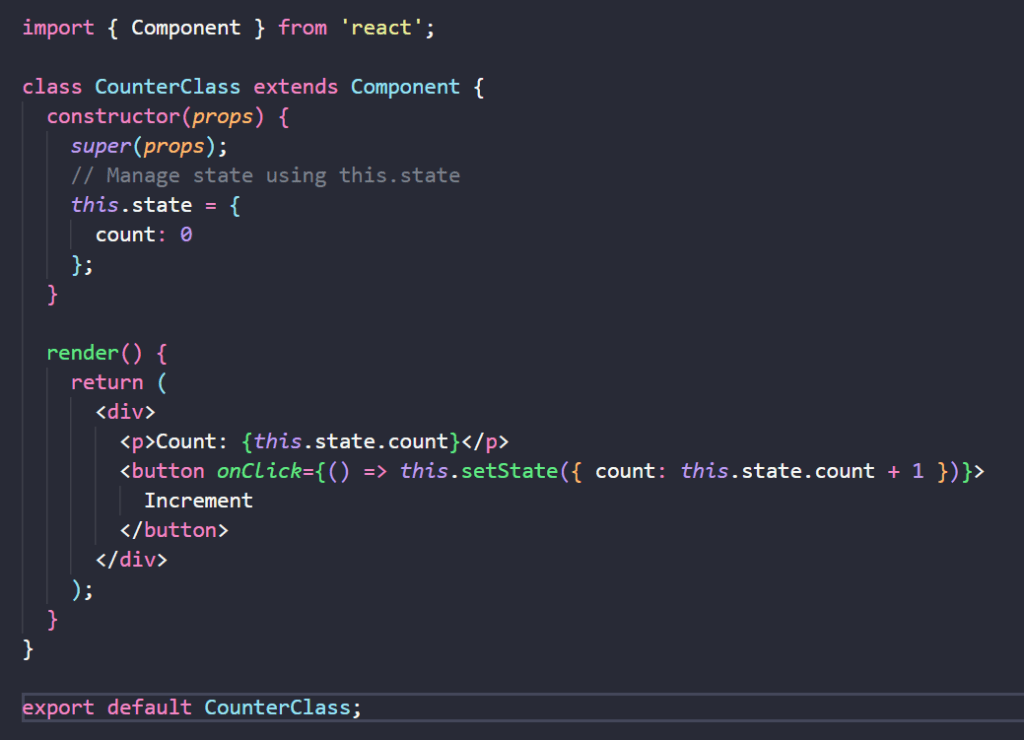Click the export keyword on the last line
Viewport: 1024px width, 740px height.
[58, 707]
